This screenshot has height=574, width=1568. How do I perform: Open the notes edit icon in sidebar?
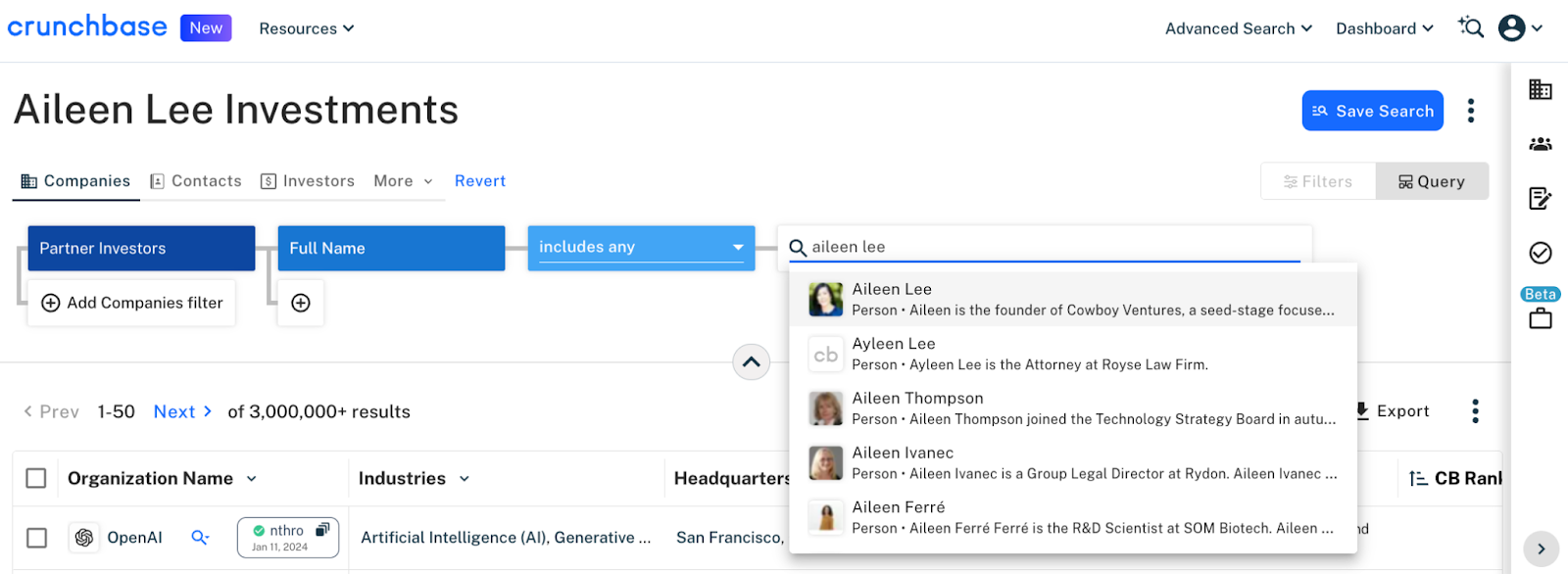point(1541,199)
